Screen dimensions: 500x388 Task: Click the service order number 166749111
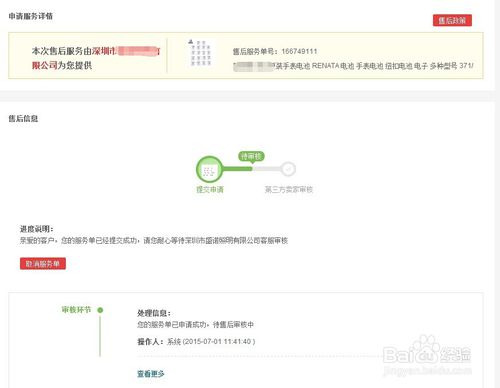point(299,51)
